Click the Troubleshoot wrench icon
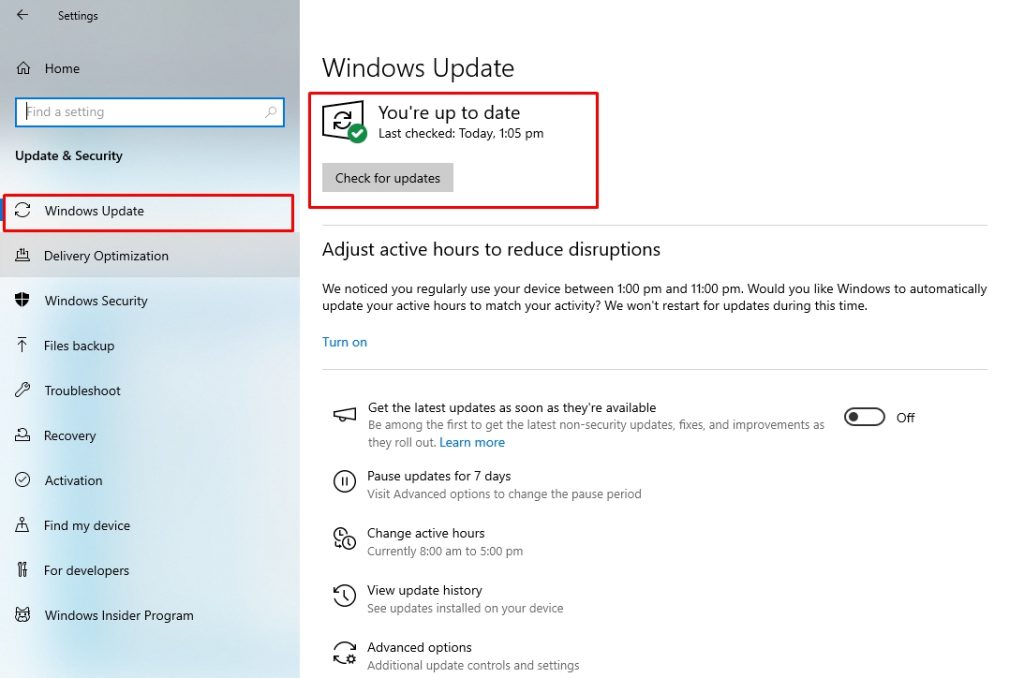 23,390
